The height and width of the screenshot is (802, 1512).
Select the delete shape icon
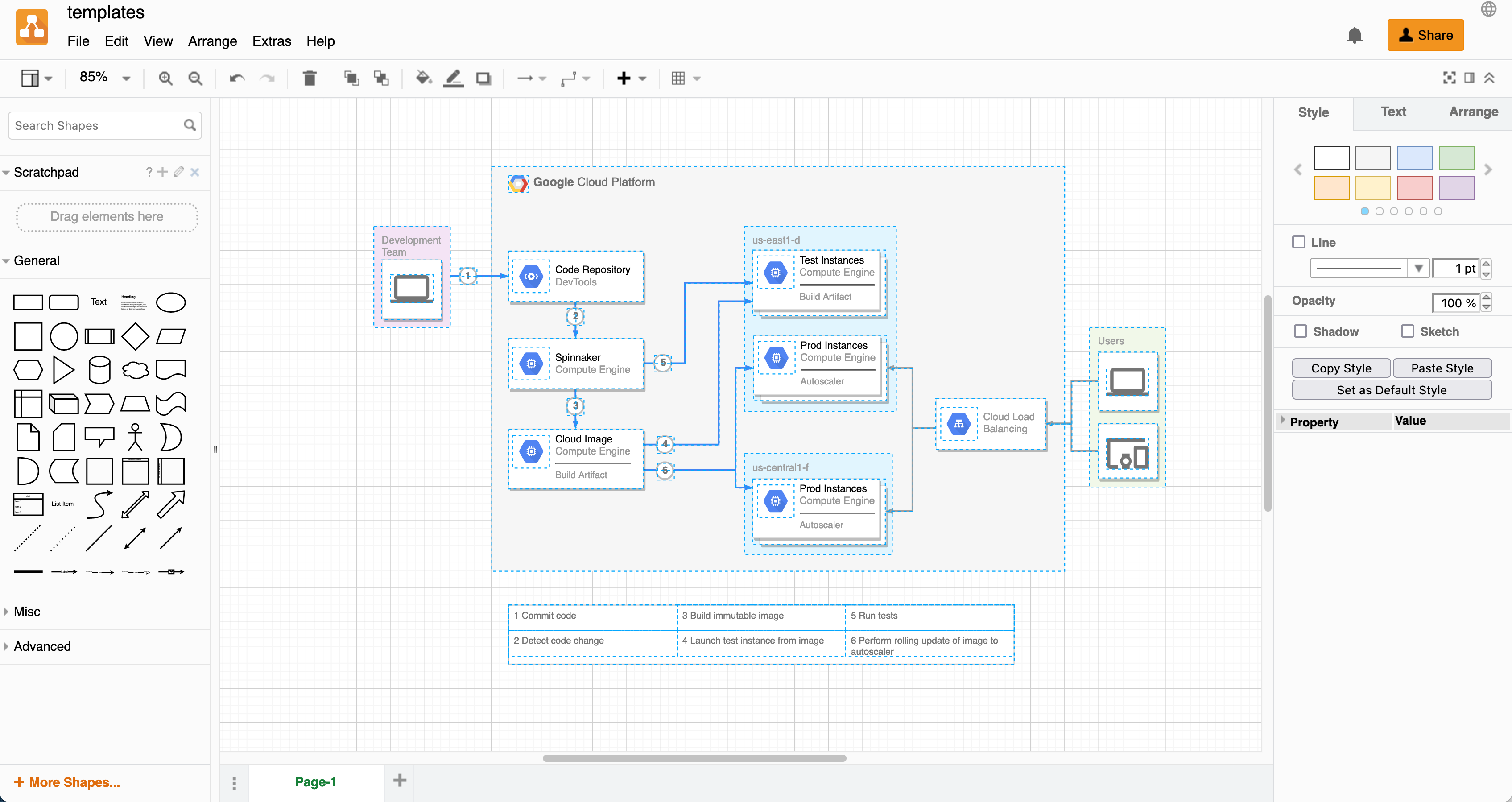point(309,77)
